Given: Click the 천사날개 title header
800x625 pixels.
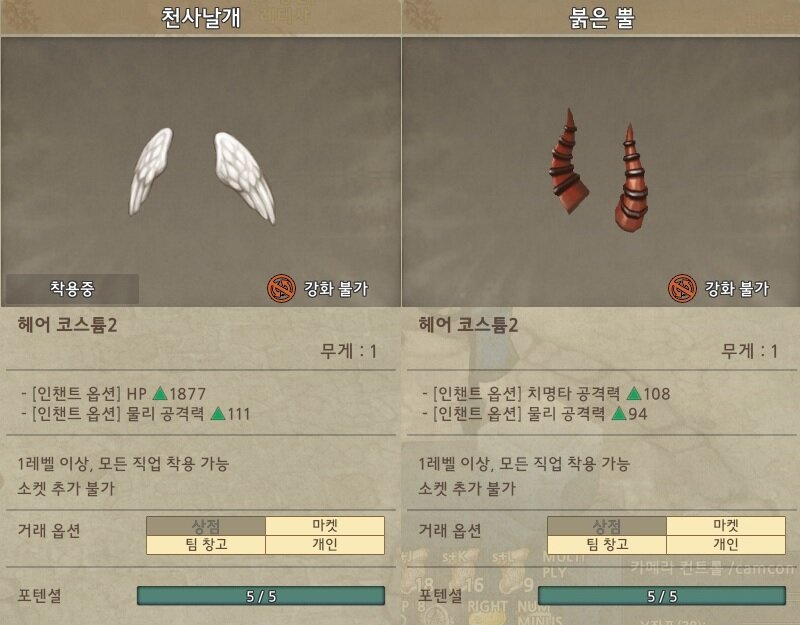Looking at the screenshot, I should (201, 17).
